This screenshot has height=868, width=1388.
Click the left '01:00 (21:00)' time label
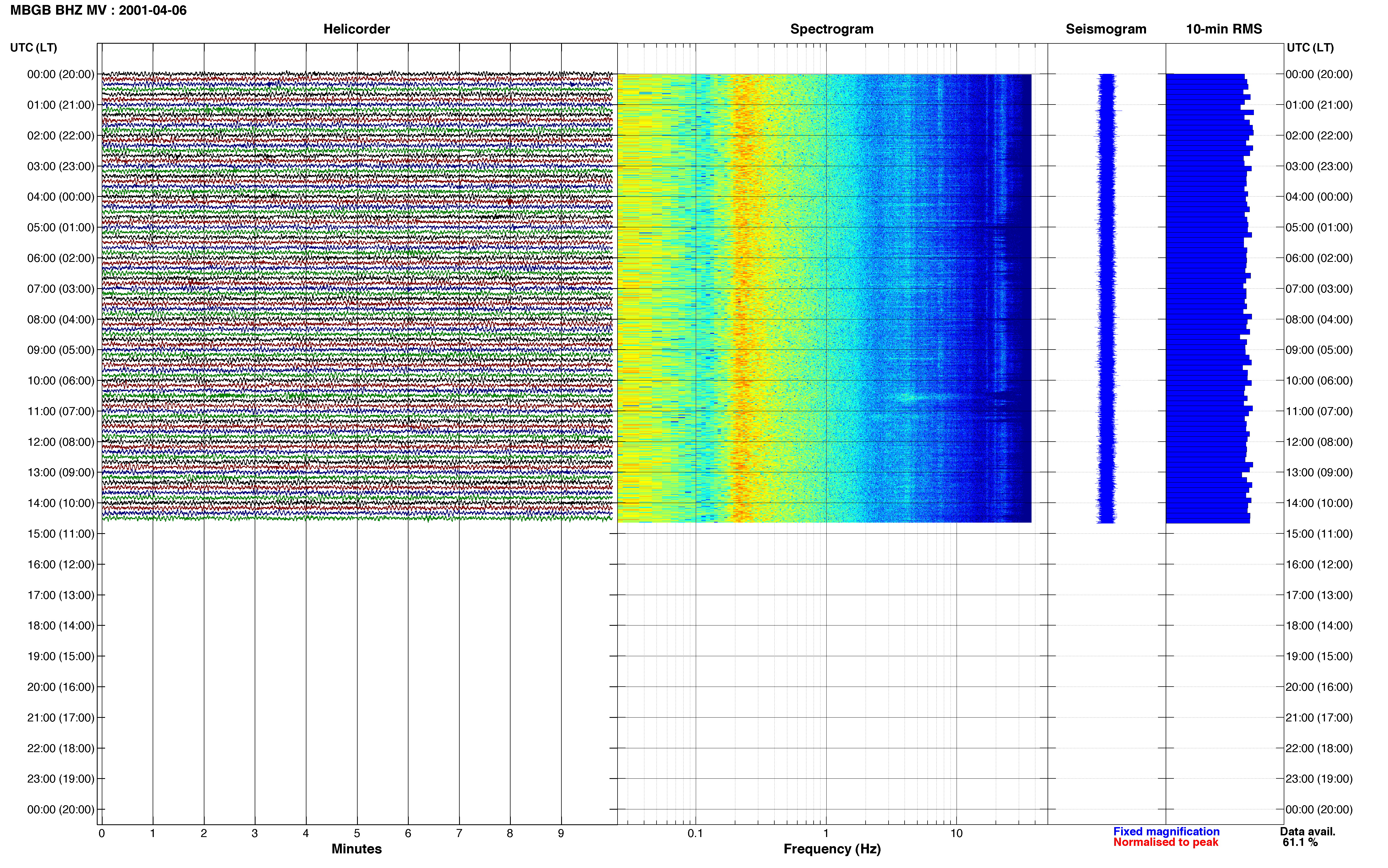click(61, 105)
